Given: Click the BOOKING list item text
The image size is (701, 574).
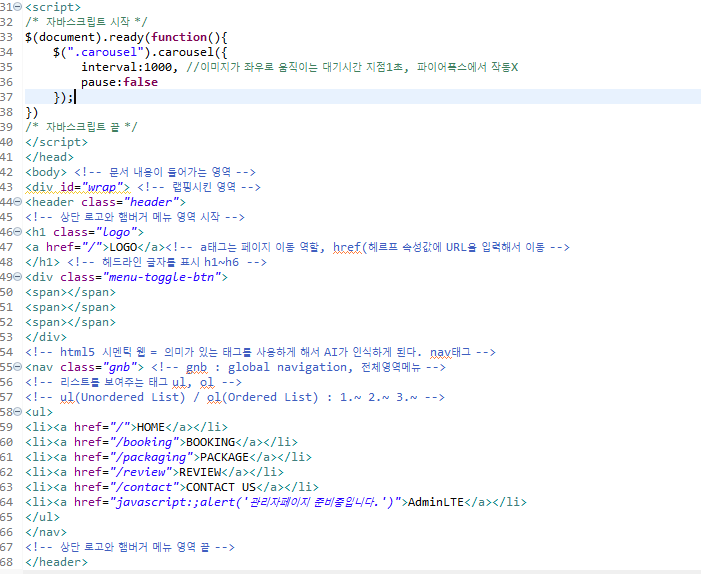Looking at the screenshot, I should [211, 442].
